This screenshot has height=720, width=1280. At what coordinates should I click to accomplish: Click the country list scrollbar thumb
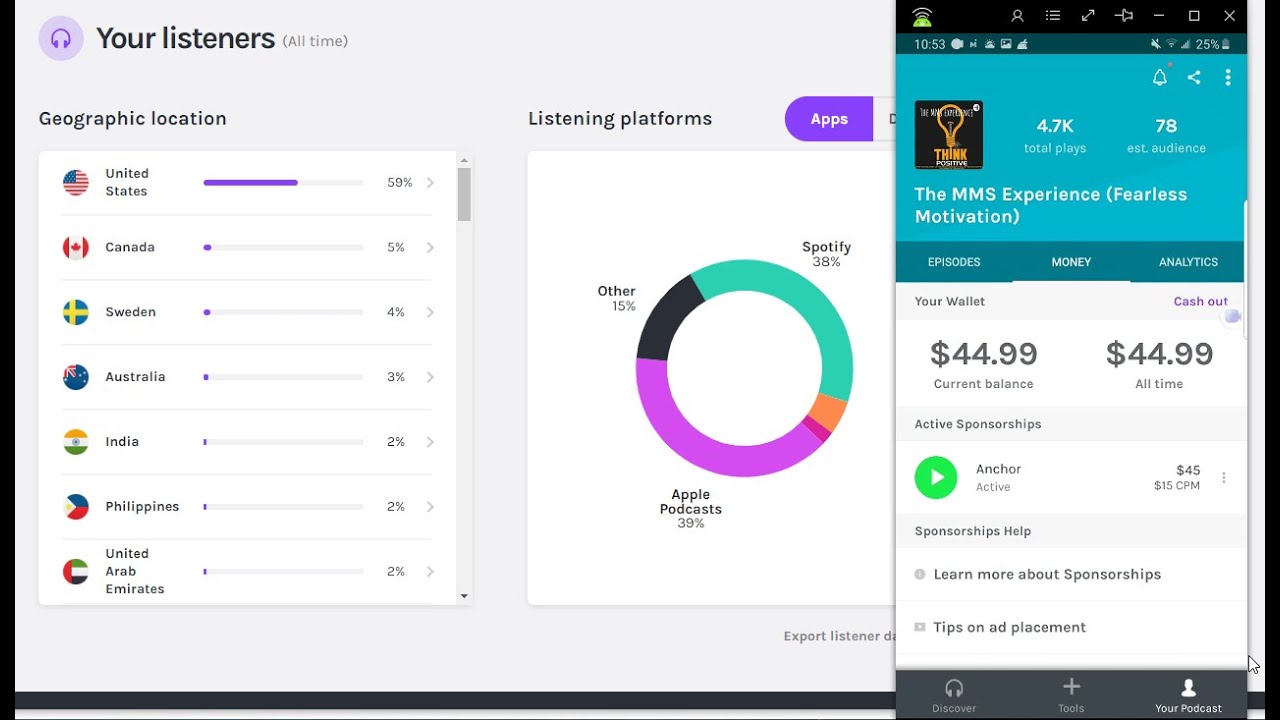point(464,194)
